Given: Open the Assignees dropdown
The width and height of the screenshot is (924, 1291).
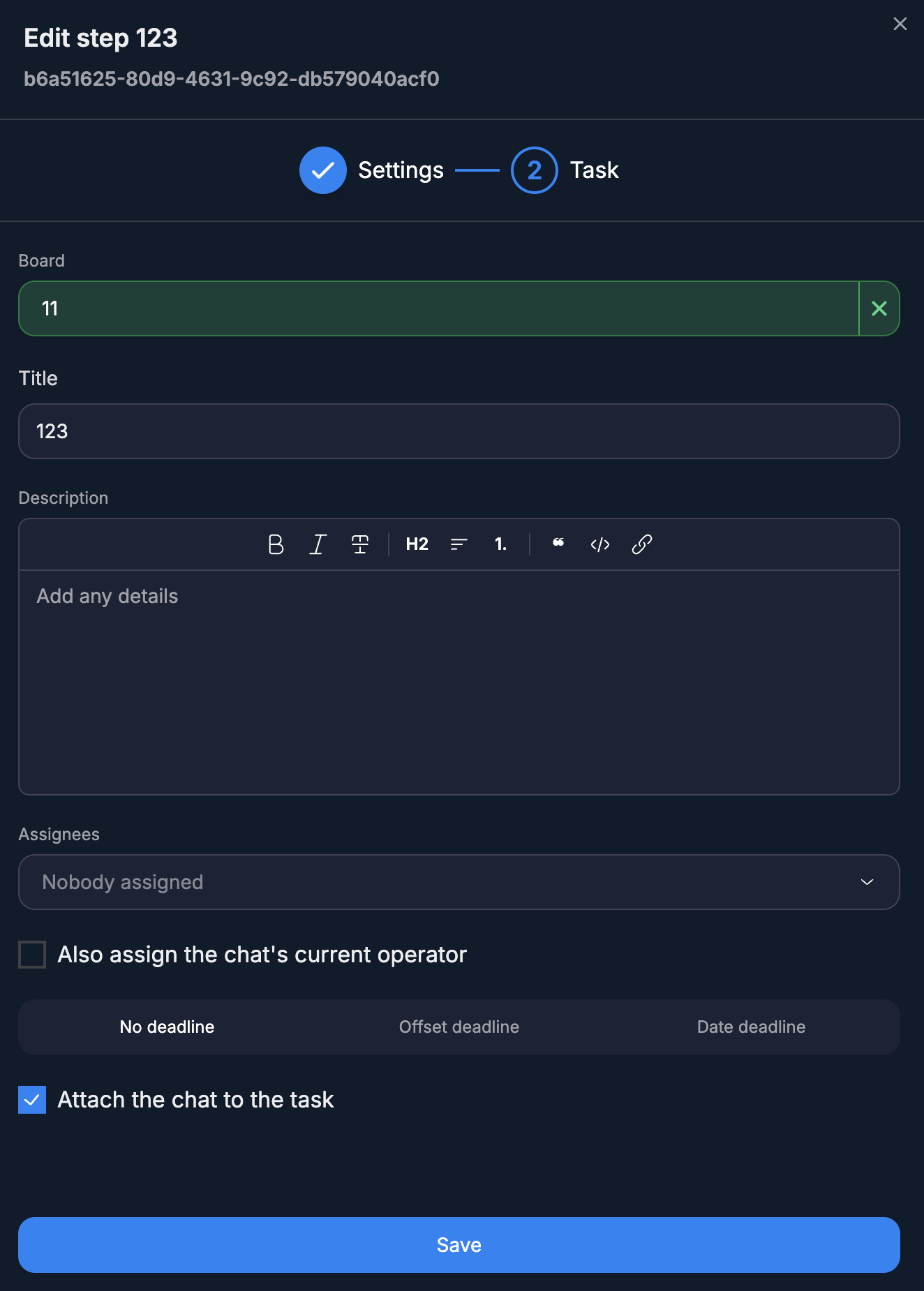Looking at the screenshot, I should point(459,882).
